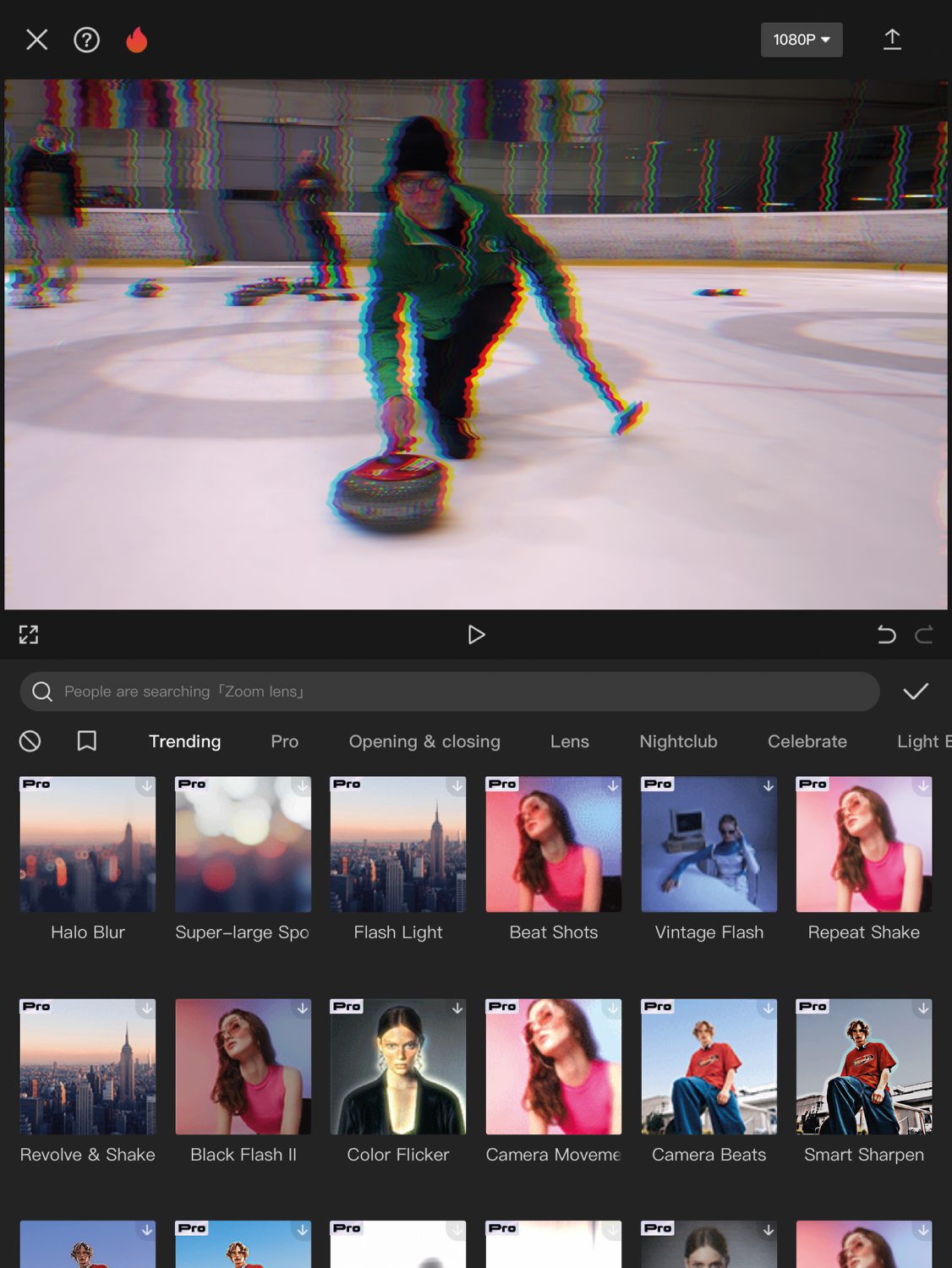
Task: Apply the Repeat Shake effect
Action: [x=864, y=844]
